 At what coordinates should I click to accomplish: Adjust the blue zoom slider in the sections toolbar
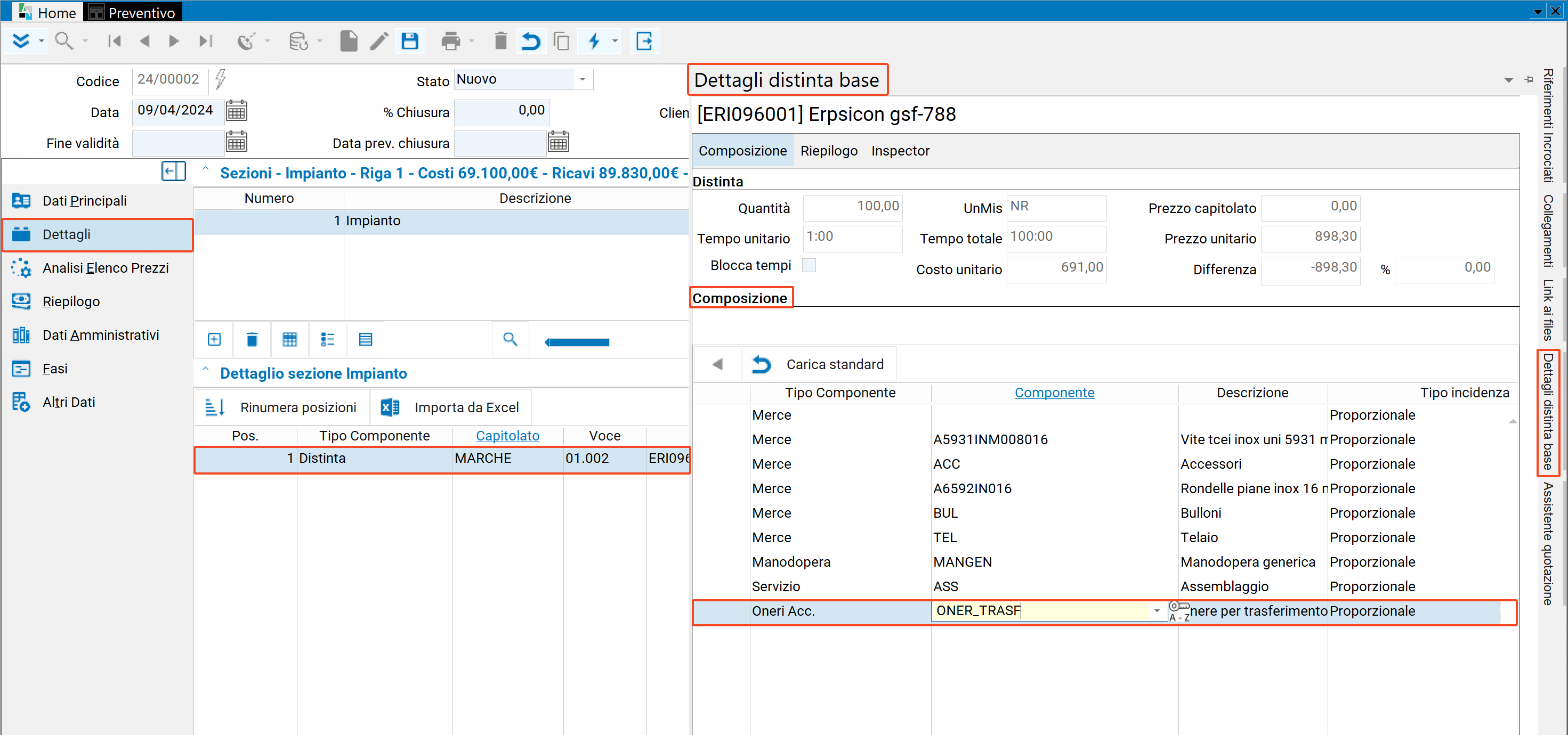pos(577,342)
